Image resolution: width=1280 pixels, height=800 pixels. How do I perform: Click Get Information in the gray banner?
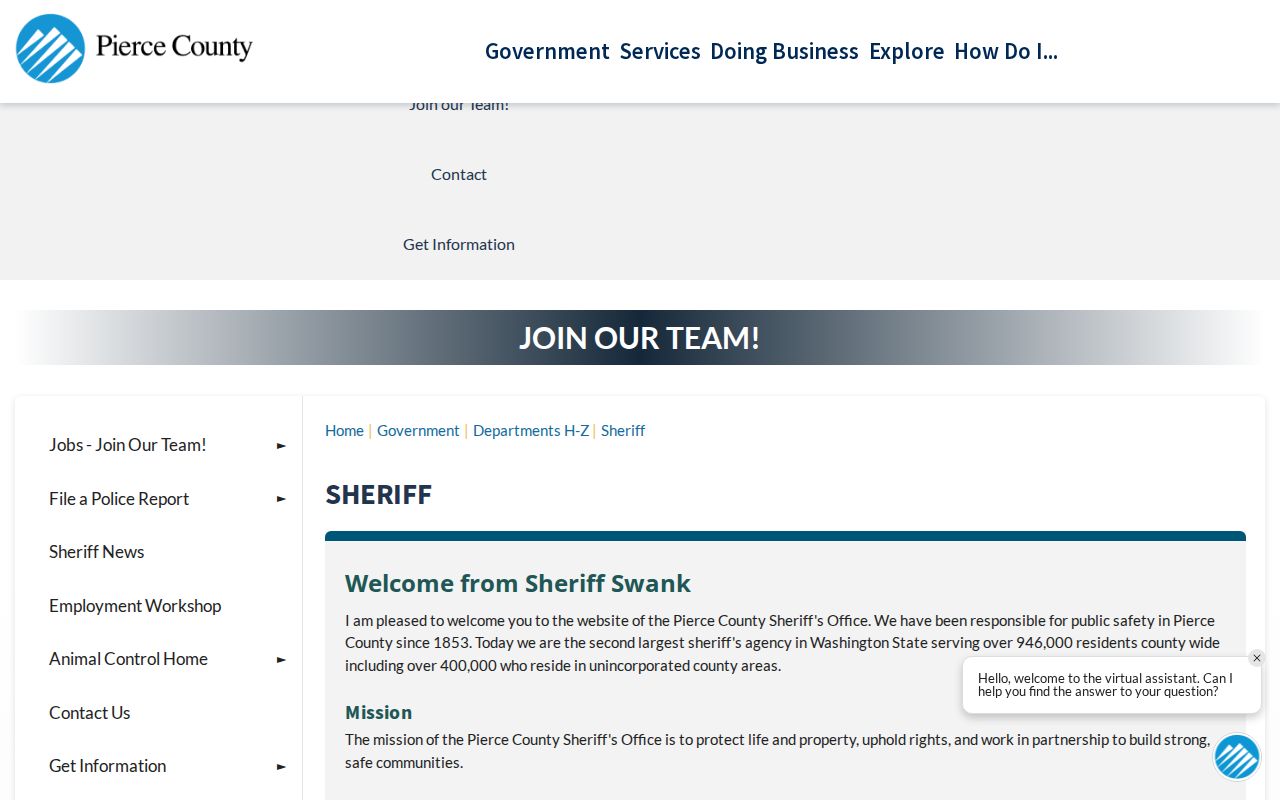coord(459,244)
